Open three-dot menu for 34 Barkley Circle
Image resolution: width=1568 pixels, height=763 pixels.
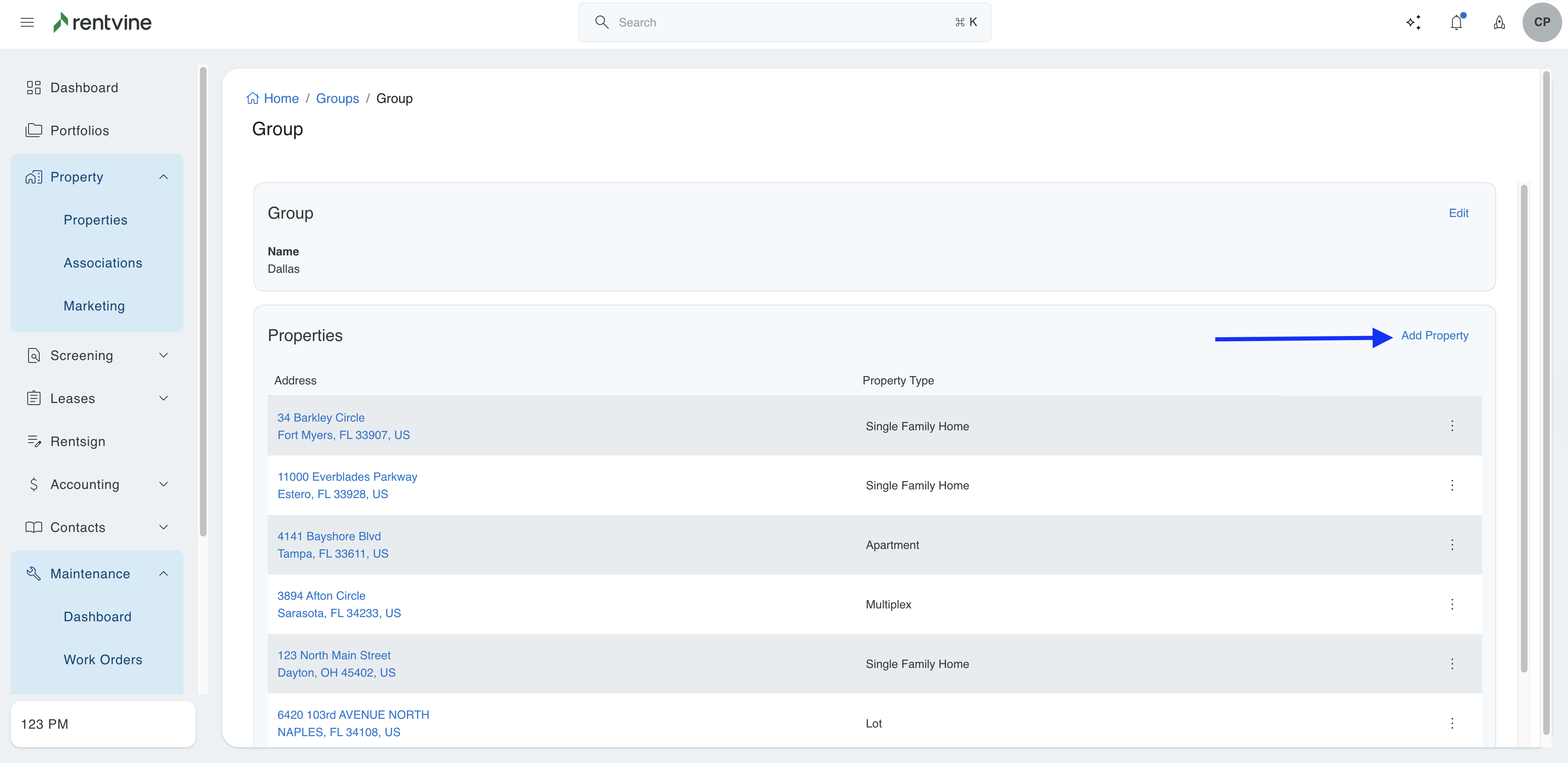pos(1452,426)
